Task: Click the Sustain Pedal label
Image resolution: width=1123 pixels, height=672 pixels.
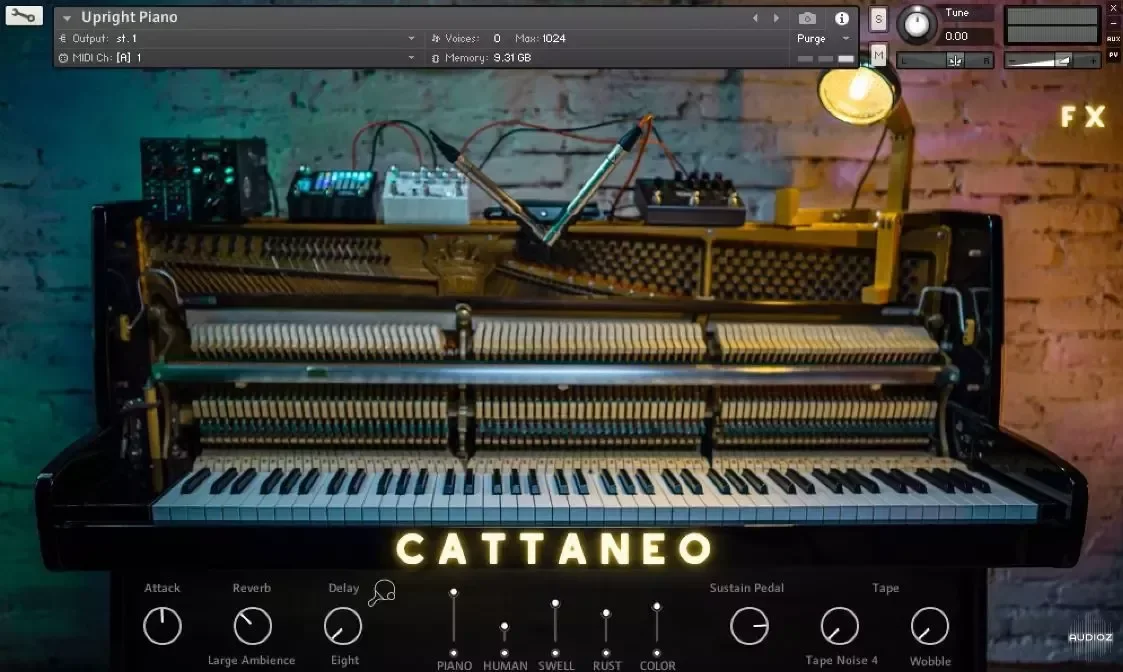Action: (x=746, y=587)
